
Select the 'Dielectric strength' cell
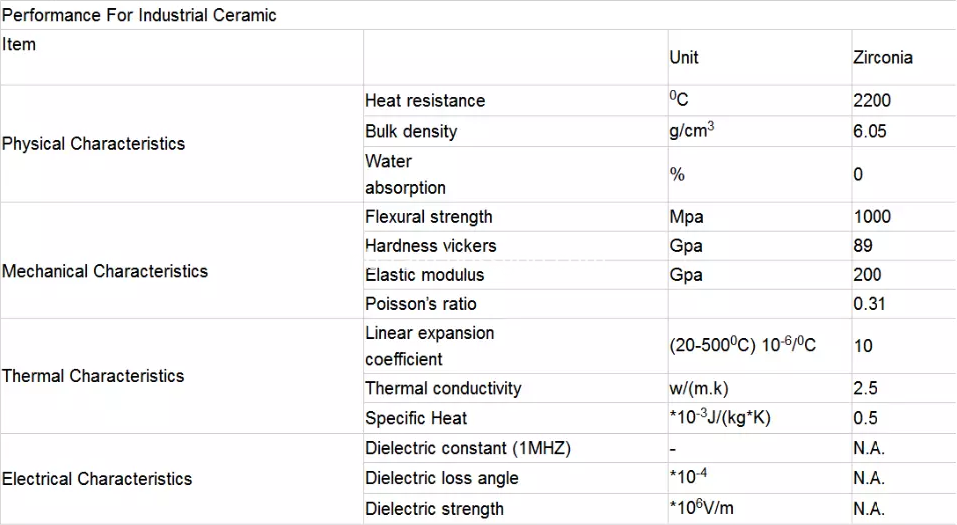pyautogui.click(x=516, y=509)
